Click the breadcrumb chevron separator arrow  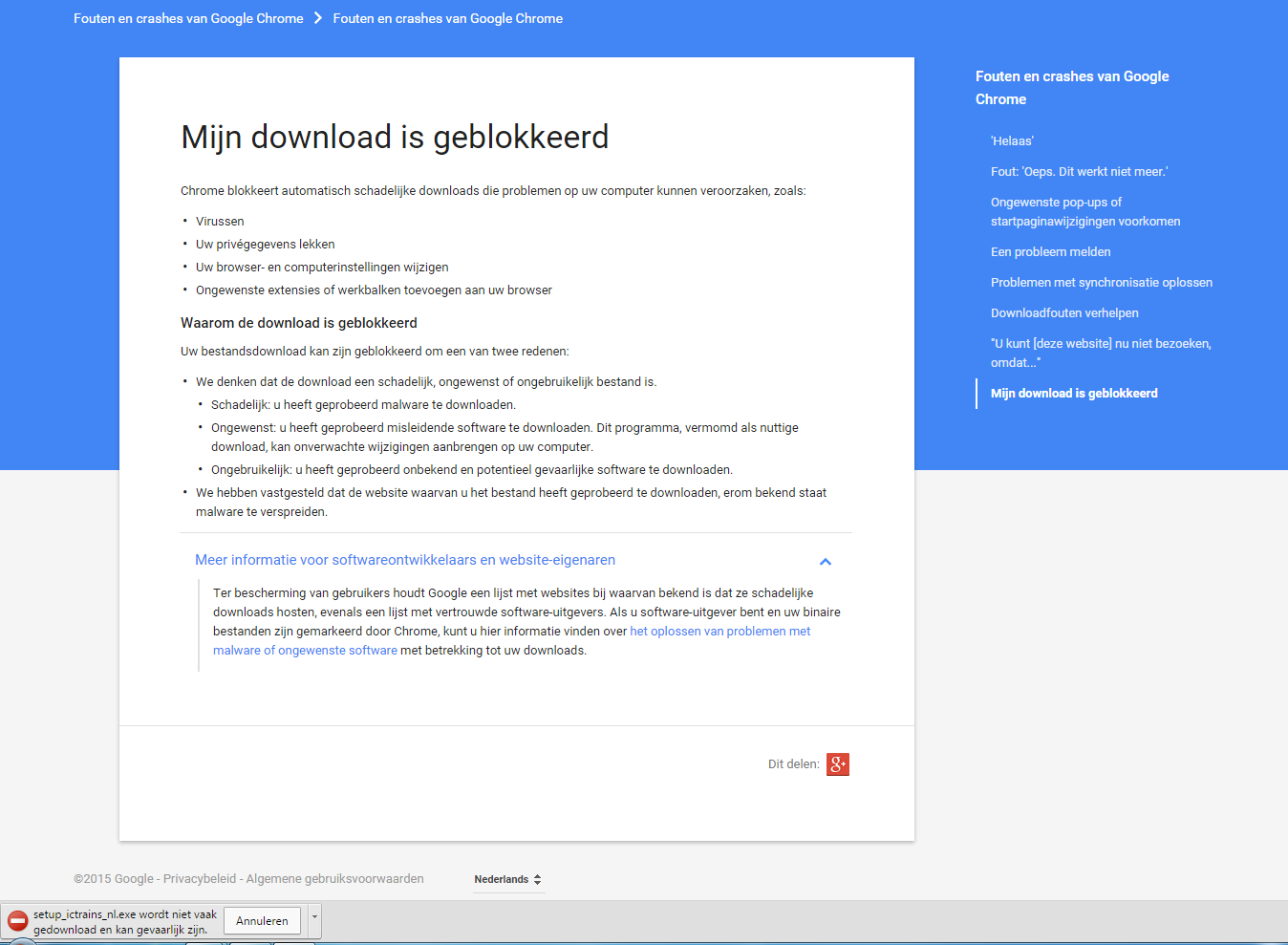click(x=318, y=18)
